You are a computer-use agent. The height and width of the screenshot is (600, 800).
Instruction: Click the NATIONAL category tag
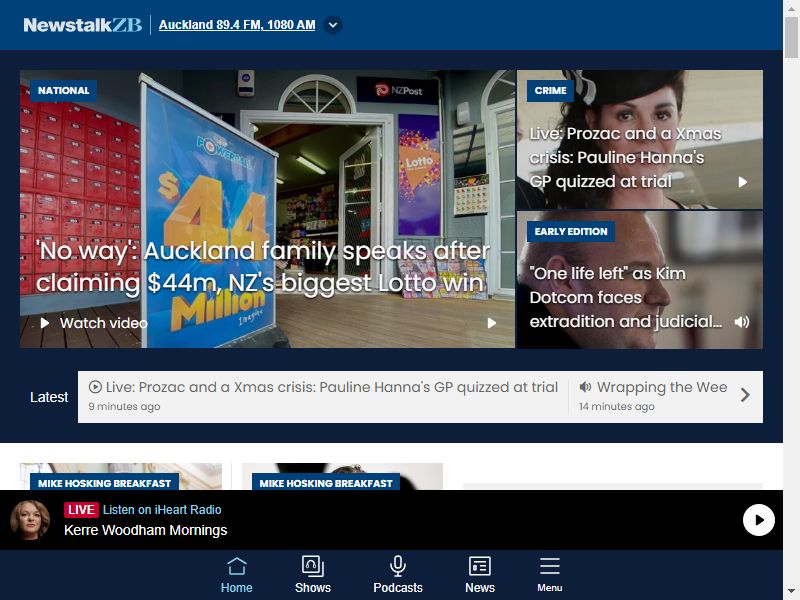63,91
